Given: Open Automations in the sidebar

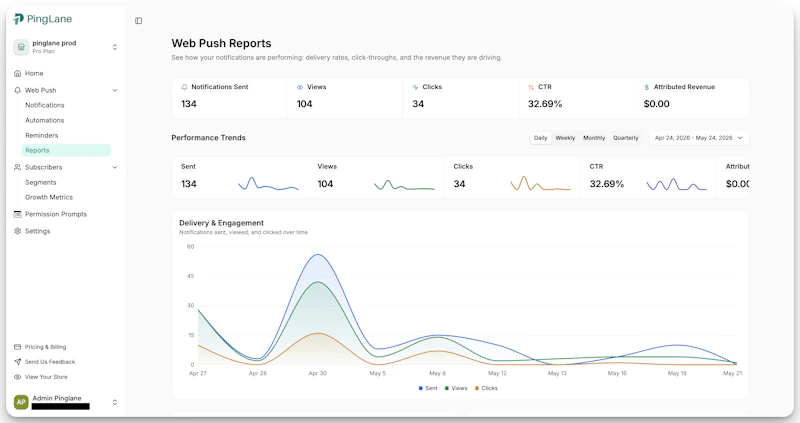Looking at the screenshot, I should [45, 120].
